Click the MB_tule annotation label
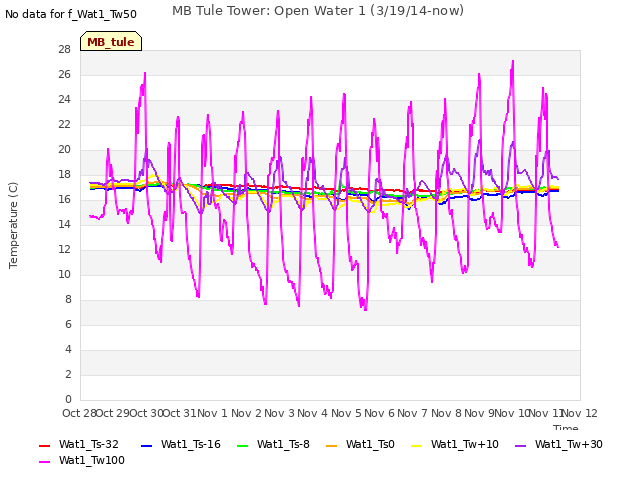 click(111, 41)
